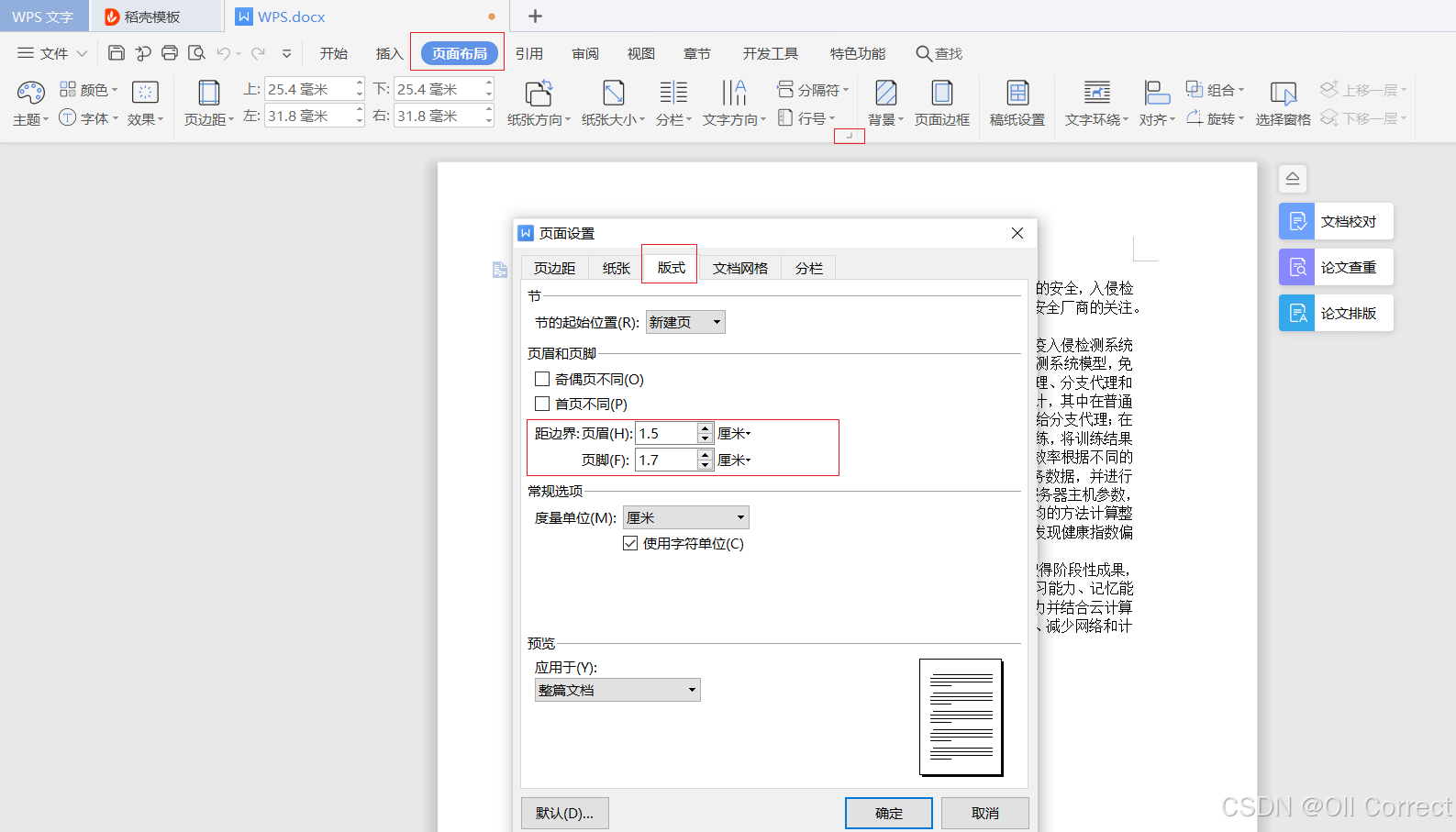Open the 颜色 color scheme option
This screenshot has height=832, width=1456.
(89, 90)
